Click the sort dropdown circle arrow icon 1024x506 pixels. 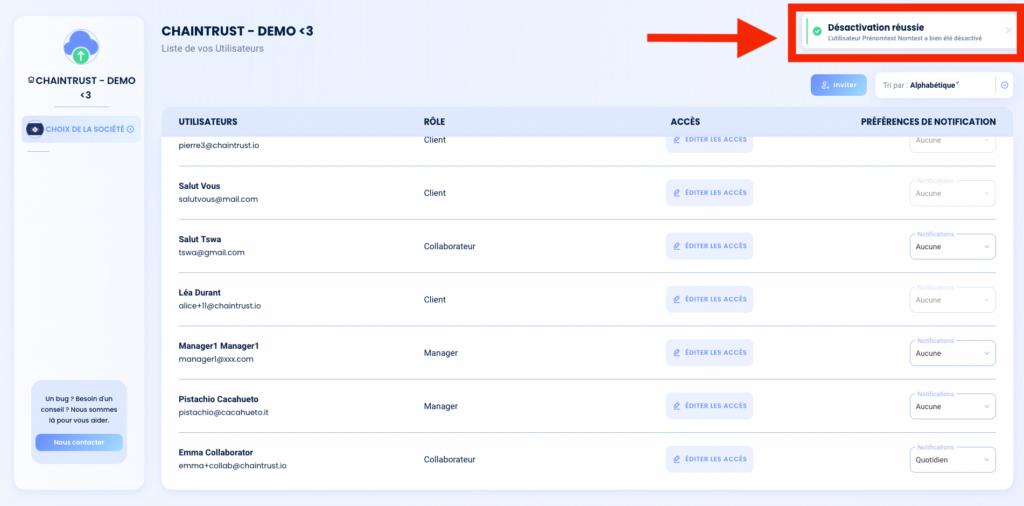coord(1004,85)
